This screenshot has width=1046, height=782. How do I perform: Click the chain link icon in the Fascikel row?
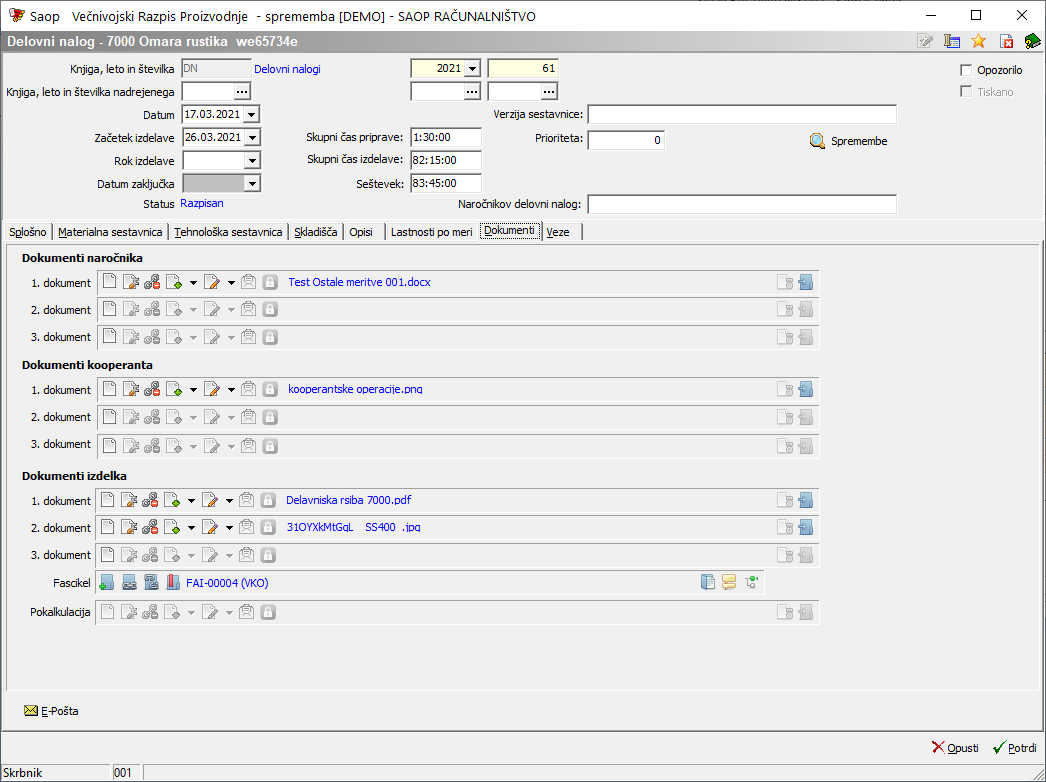tap(151, 582)
